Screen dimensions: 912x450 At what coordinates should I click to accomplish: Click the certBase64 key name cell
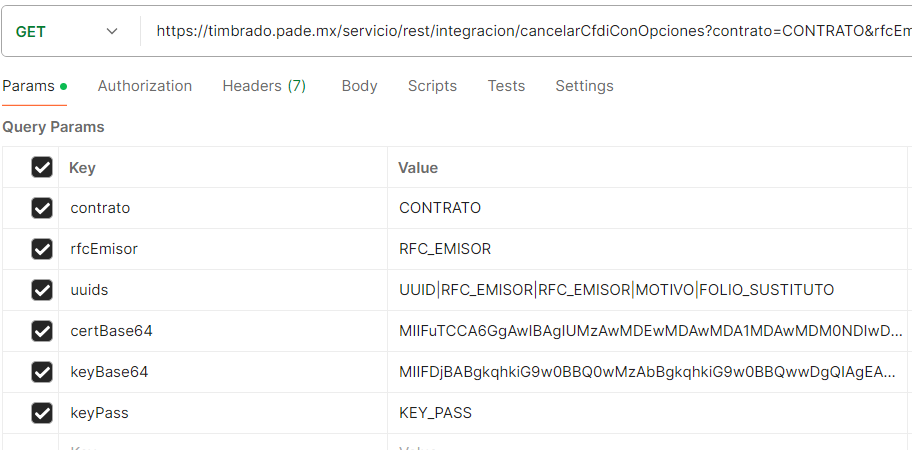click(223, 331)
